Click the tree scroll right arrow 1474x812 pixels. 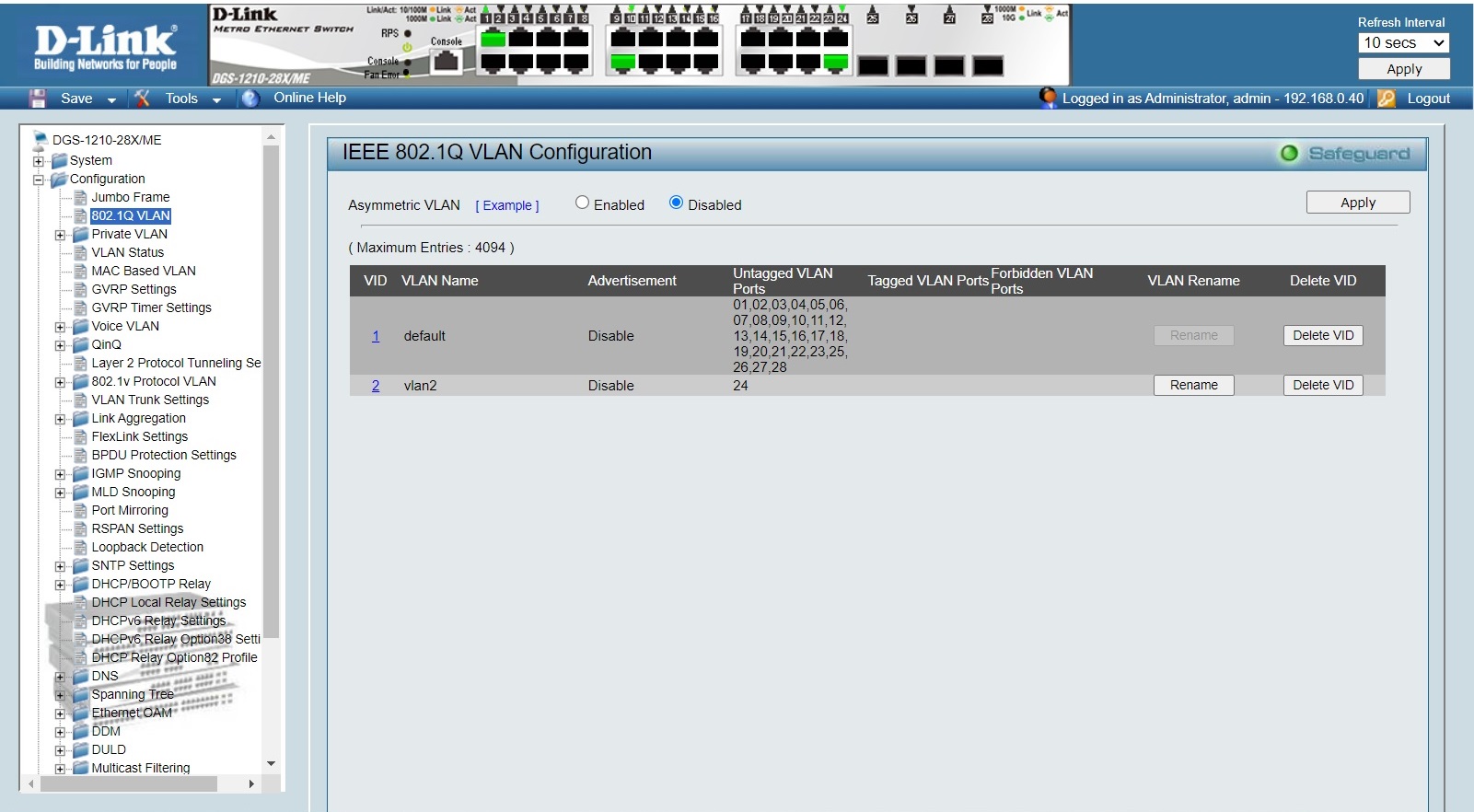point(251,783)
